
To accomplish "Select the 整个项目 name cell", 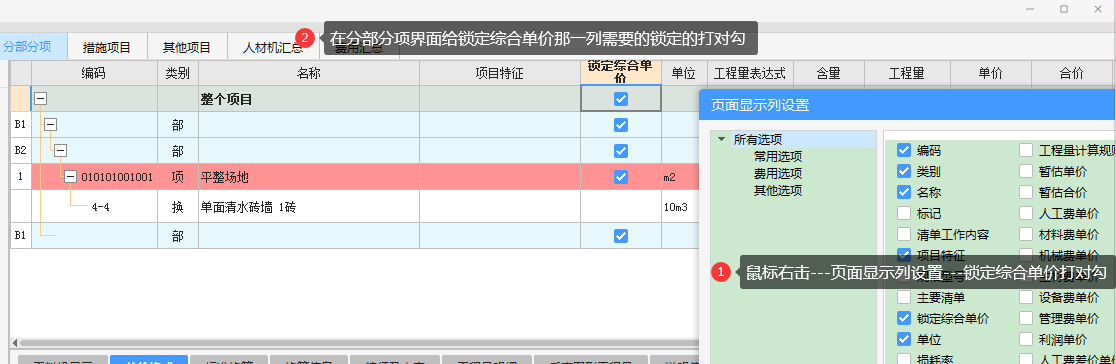I will [309, 99].
